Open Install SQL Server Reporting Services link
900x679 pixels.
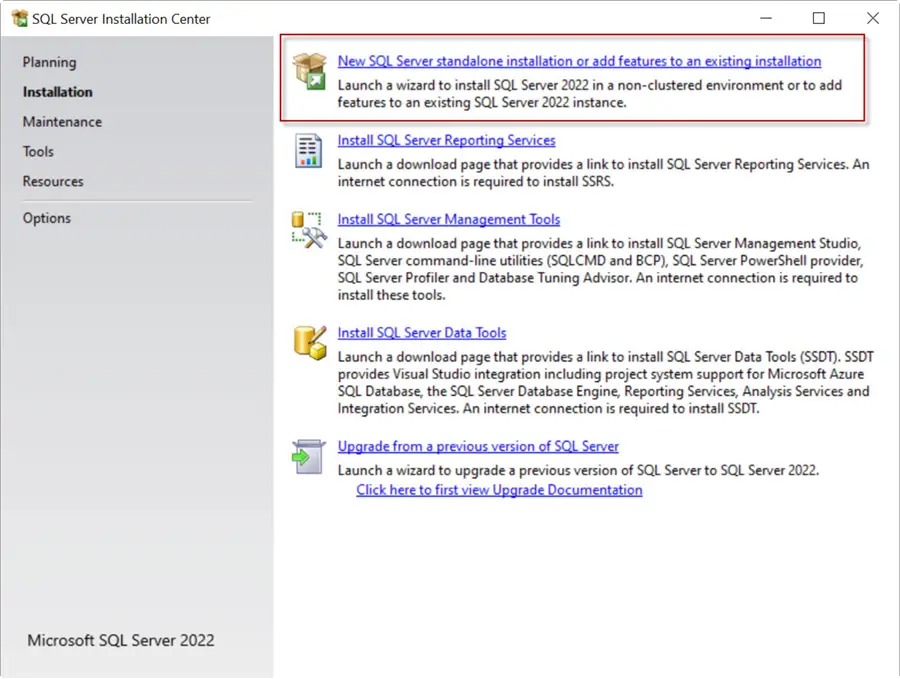[x=447, y=140]
